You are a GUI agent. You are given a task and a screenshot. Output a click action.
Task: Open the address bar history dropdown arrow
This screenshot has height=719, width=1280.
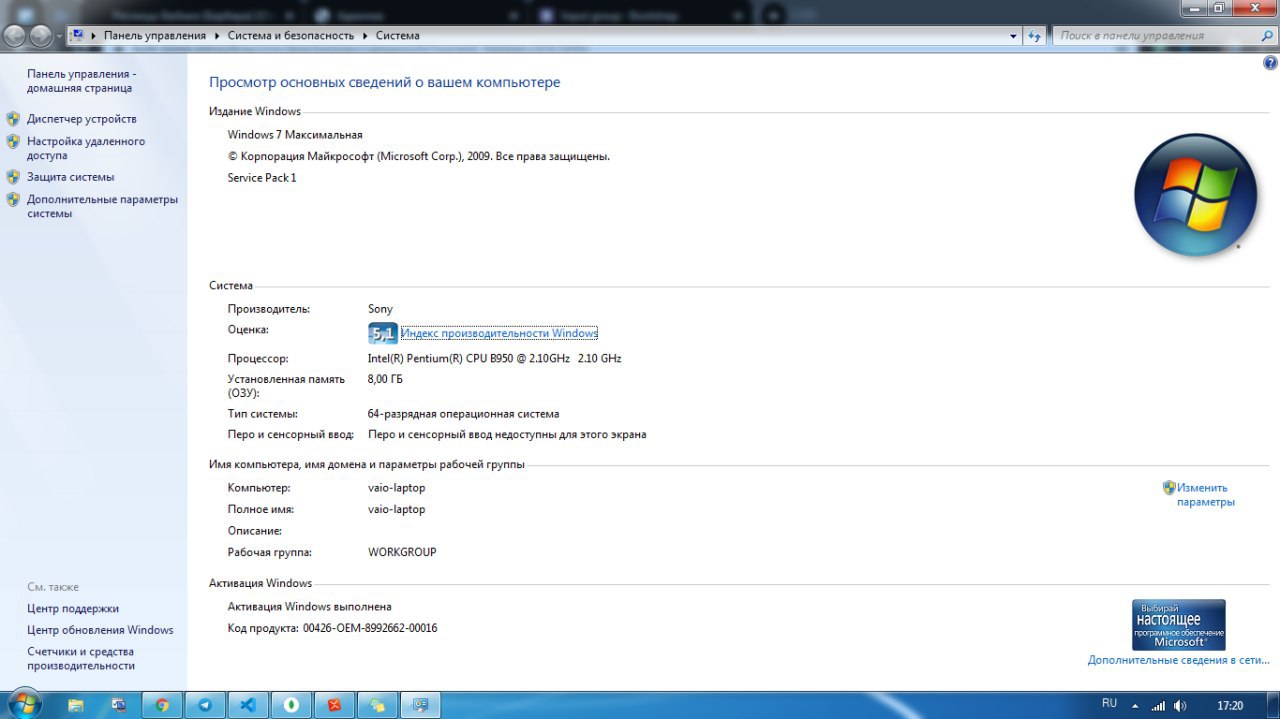pyautogui.click(x=1013, y=35)
